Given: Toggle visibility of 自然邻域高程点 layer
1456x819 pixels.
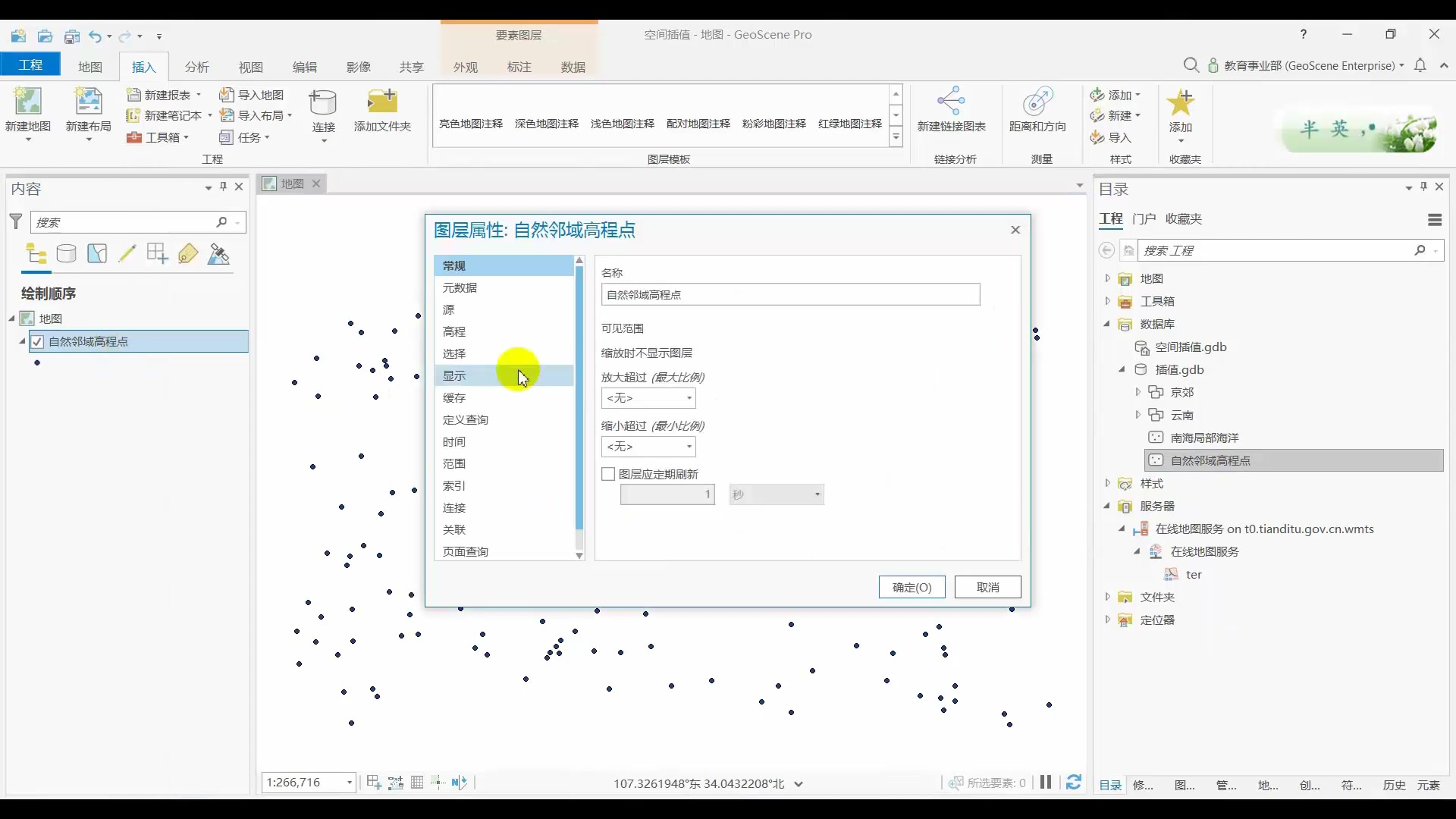Looking at the screenshot, I should [37, 342].
